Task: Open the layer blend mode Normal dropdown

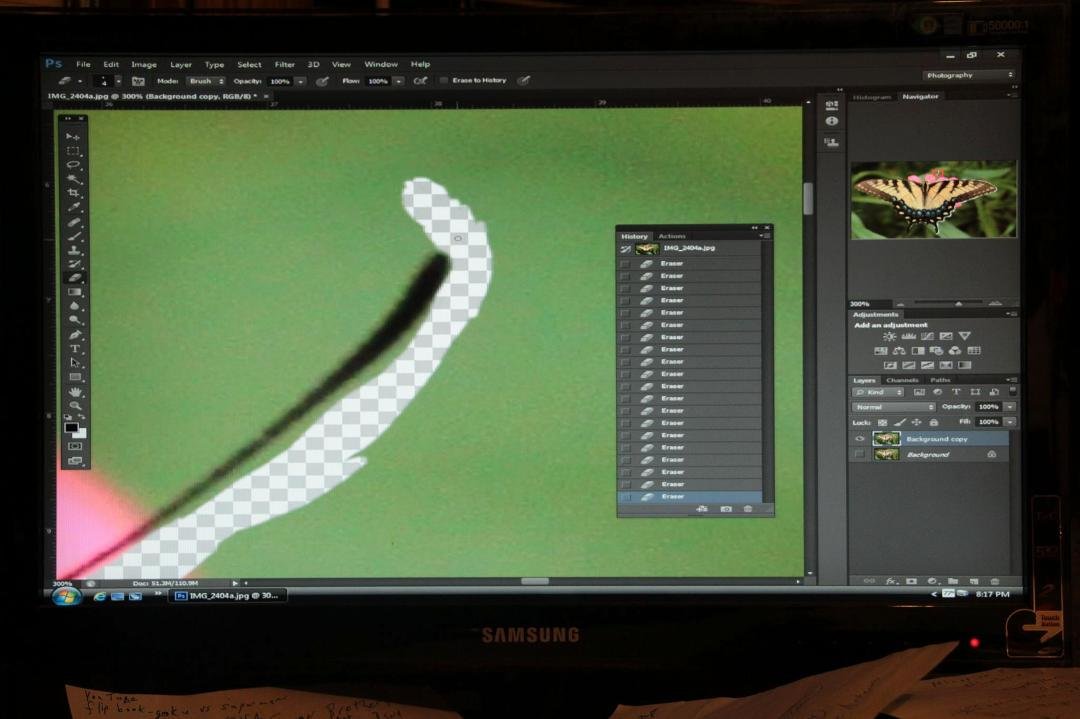Action: click(x=893, y=407)
